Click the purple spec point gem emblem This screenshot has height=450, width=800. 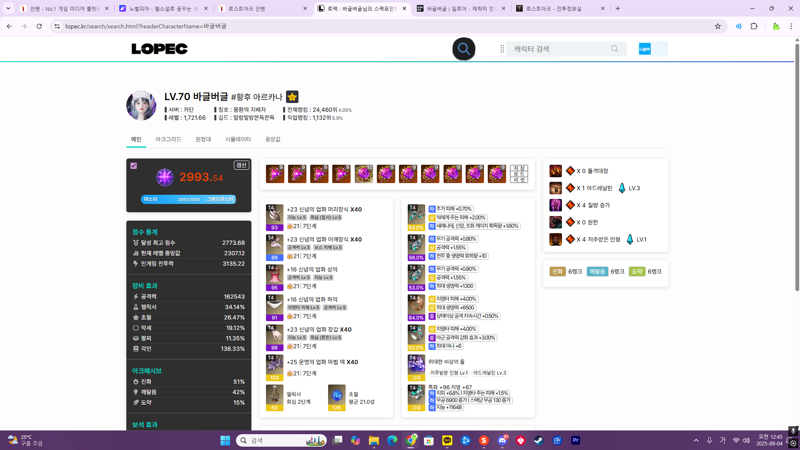pyautogui.click(x=165, y=178)
